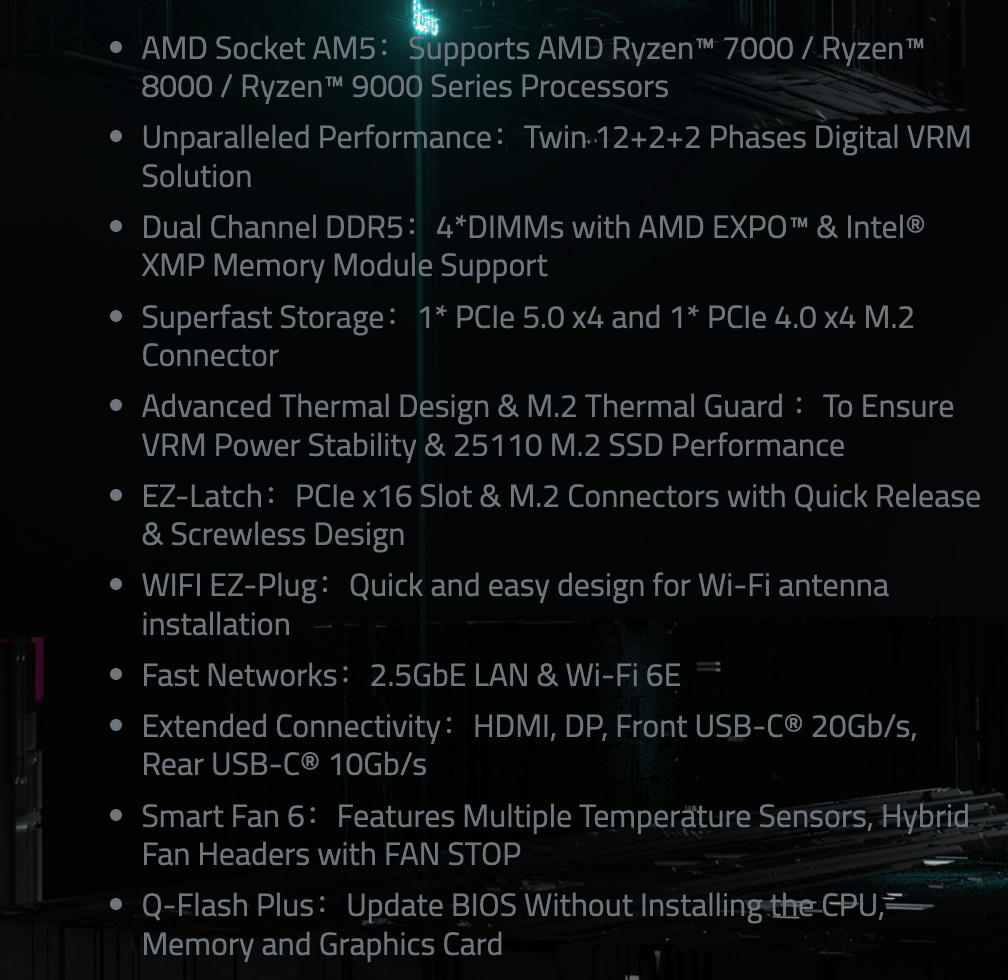Click the "Unparalleled Performance" feature heading
This screenshot has height=980, width=1008.
[x=315, y=137]
